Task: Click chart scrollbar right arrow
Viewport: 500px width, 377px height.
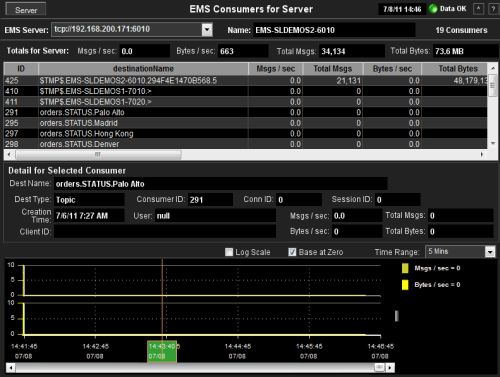Action: pyautogui.click(x=390, y=368)
